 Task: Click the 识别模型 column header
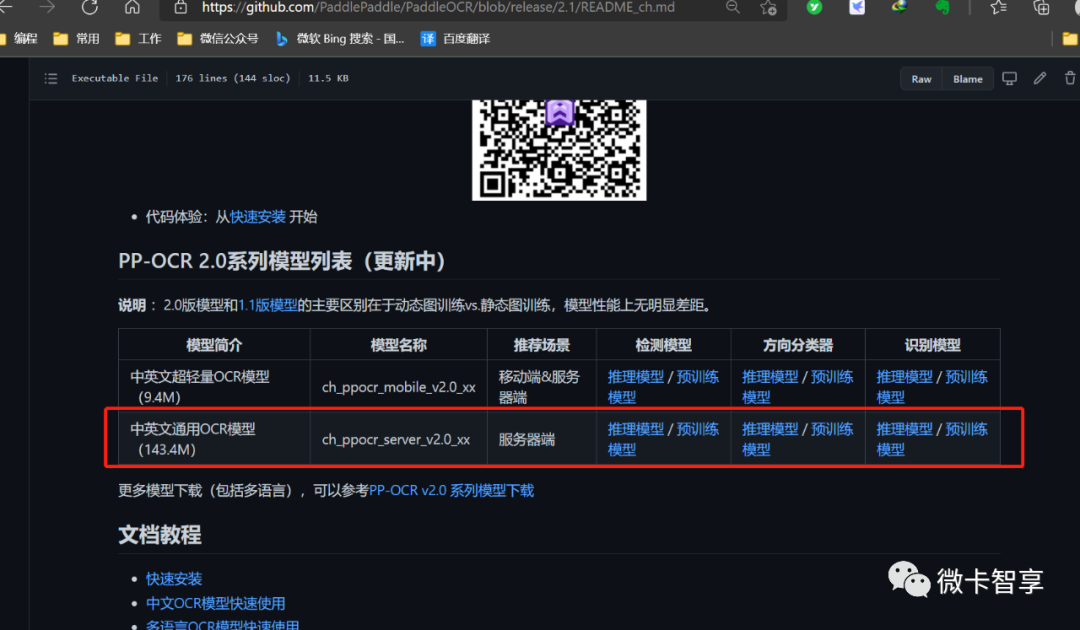coord(933,345)
